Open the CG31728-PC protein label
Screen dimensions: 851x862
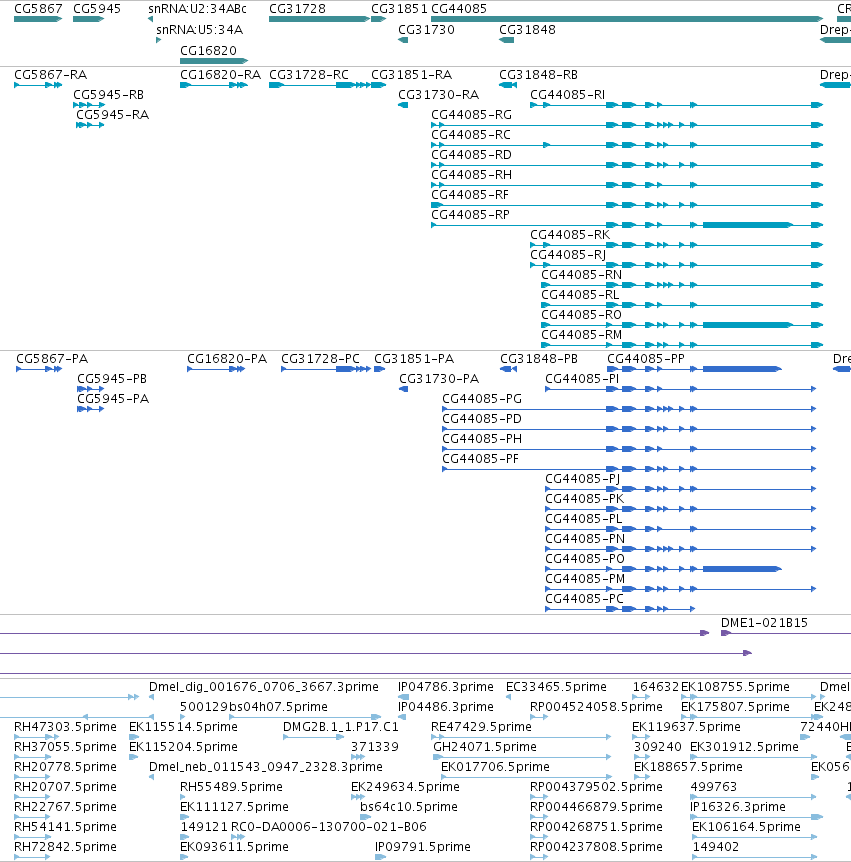pyautogui.click(x=320, y=359)
